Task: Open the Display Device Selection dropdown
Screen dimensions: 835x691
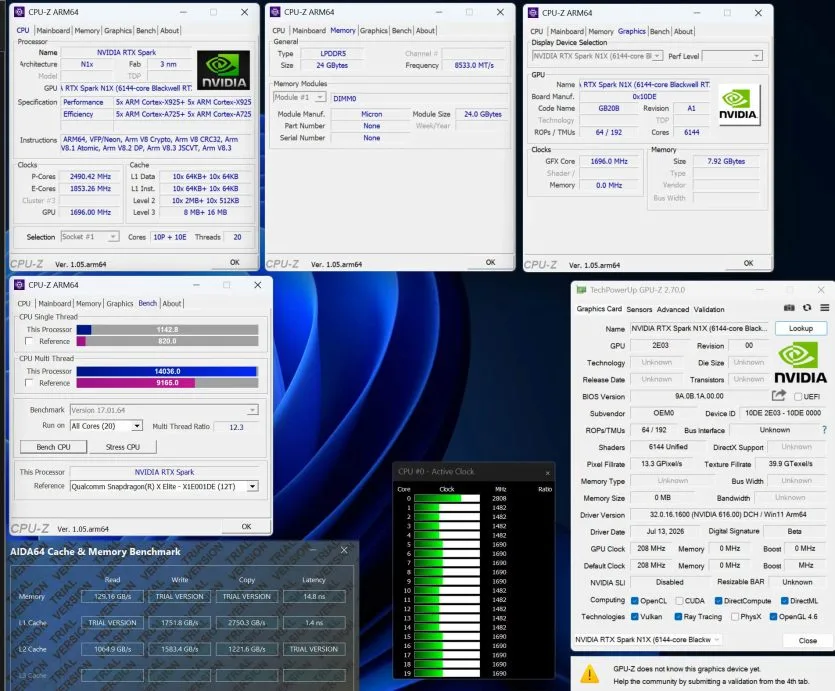Action: coord(597,56)
